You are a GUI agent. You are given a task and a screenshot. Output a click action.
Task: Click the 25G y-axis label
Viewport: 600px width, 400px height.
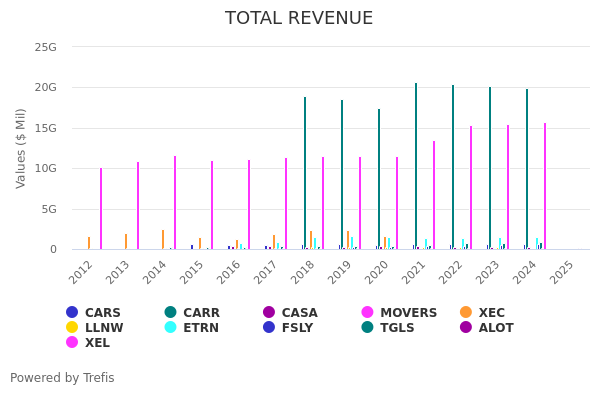46,47
